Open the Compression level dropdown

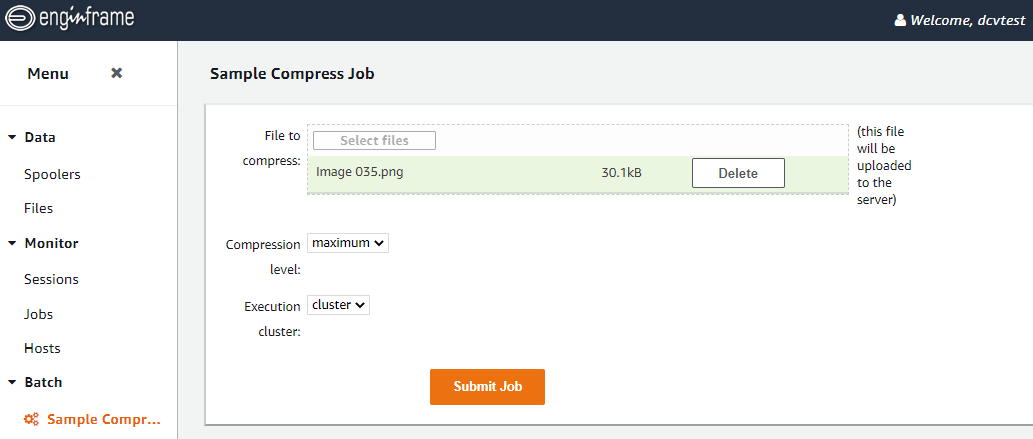click(x=348, y=243)
